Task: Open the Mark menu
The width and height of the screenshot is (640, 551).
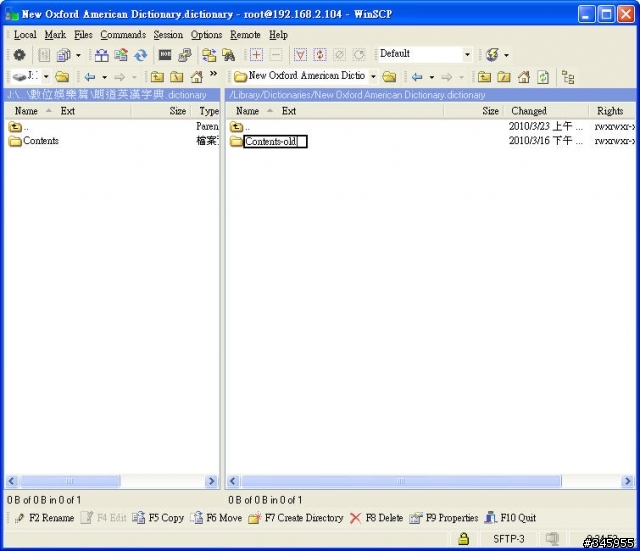Action: tap(55, 35)
